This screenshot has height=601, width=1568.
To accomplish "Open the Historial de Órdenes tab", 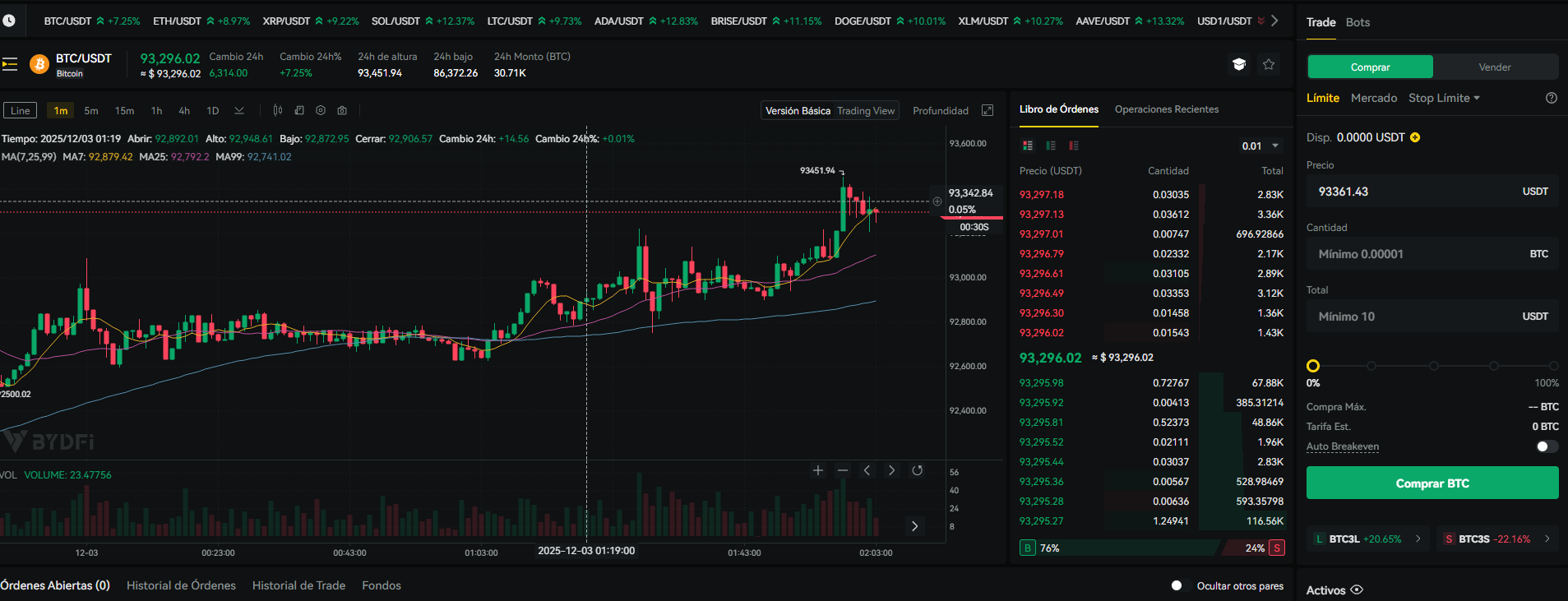I will click(x=181, y=585).
